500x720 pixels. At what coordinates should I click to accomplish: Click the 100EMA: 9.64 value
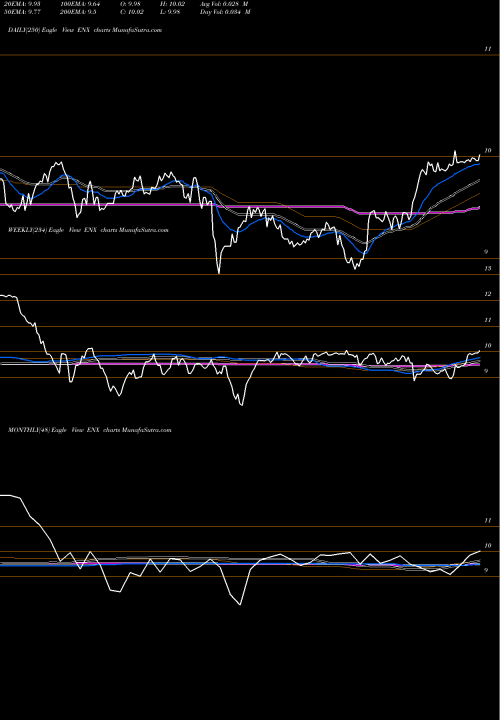point(80,4)
